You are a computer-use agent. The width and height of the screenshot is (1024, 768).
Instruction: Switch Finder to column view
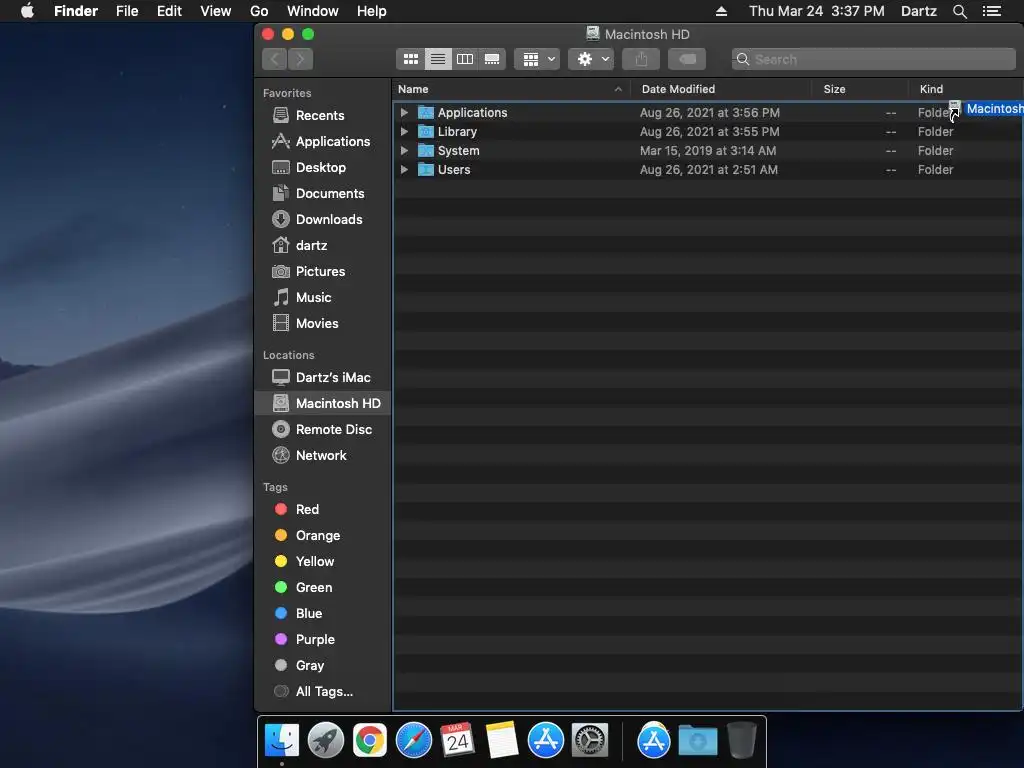coord(465,59)
